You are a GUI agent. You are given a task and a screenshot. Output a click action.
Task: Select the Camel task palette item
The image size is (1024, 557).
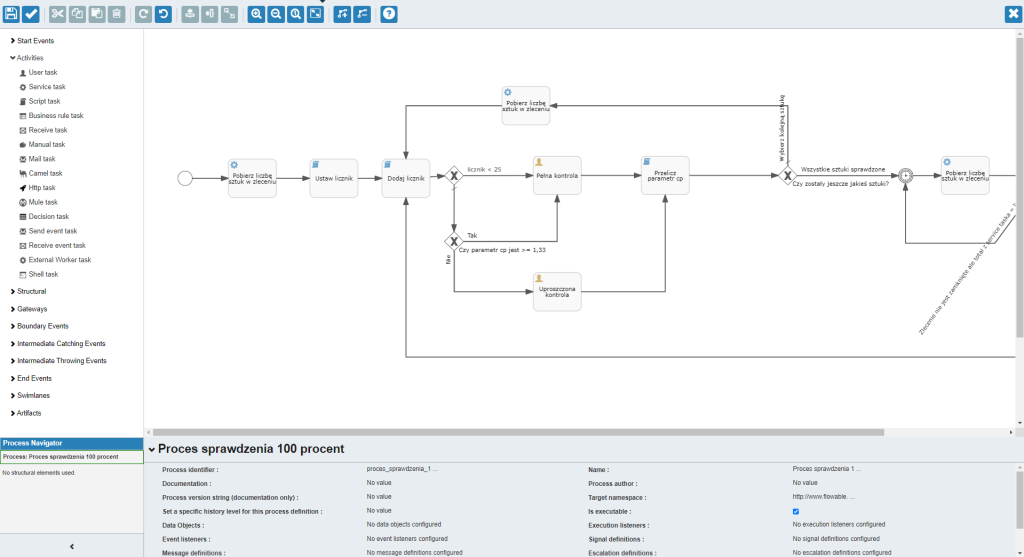tap(41, 173)
